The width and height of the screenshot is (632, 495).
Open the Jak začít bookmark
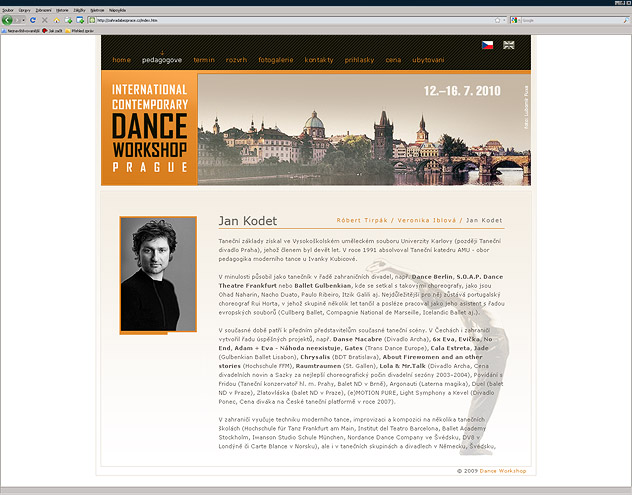point(52,31)
